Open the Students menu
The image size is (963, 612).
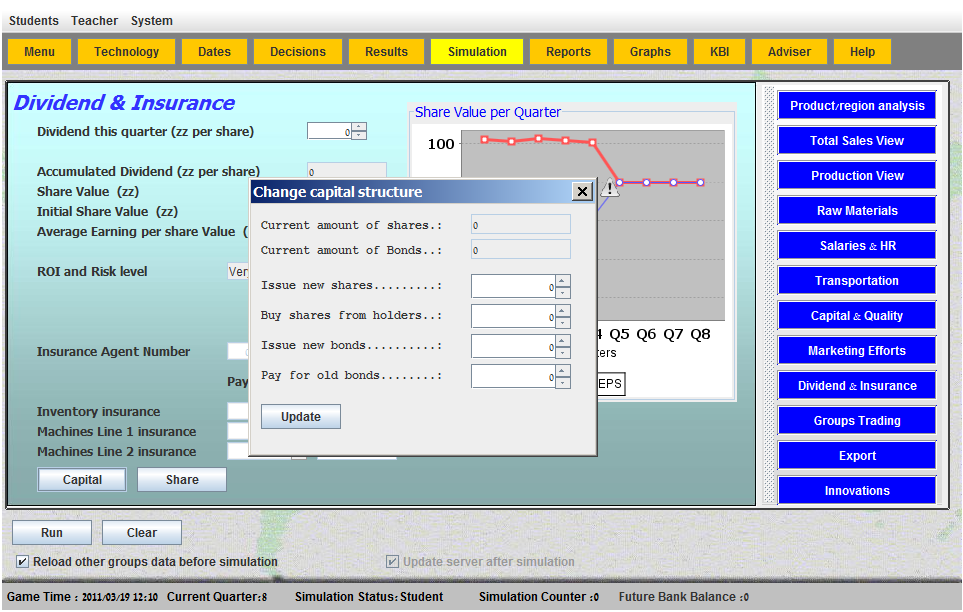[x=34, y=21]
